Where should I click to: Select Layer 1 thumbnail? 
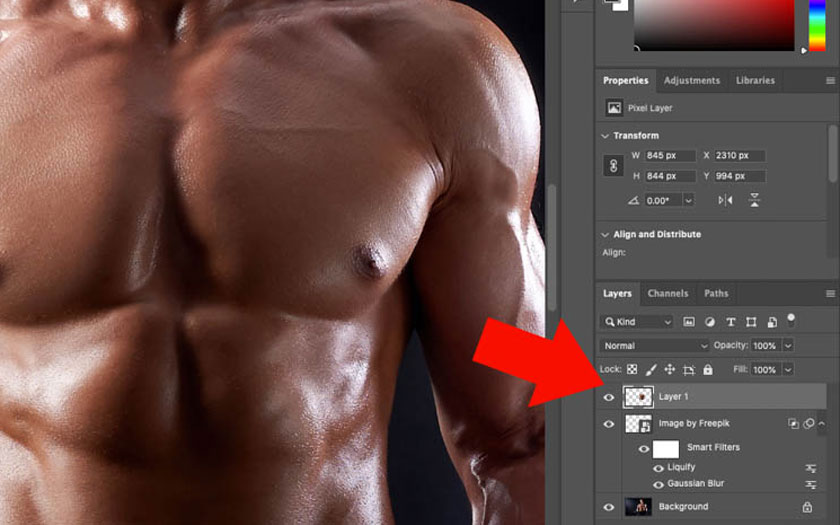coord(638,397)
